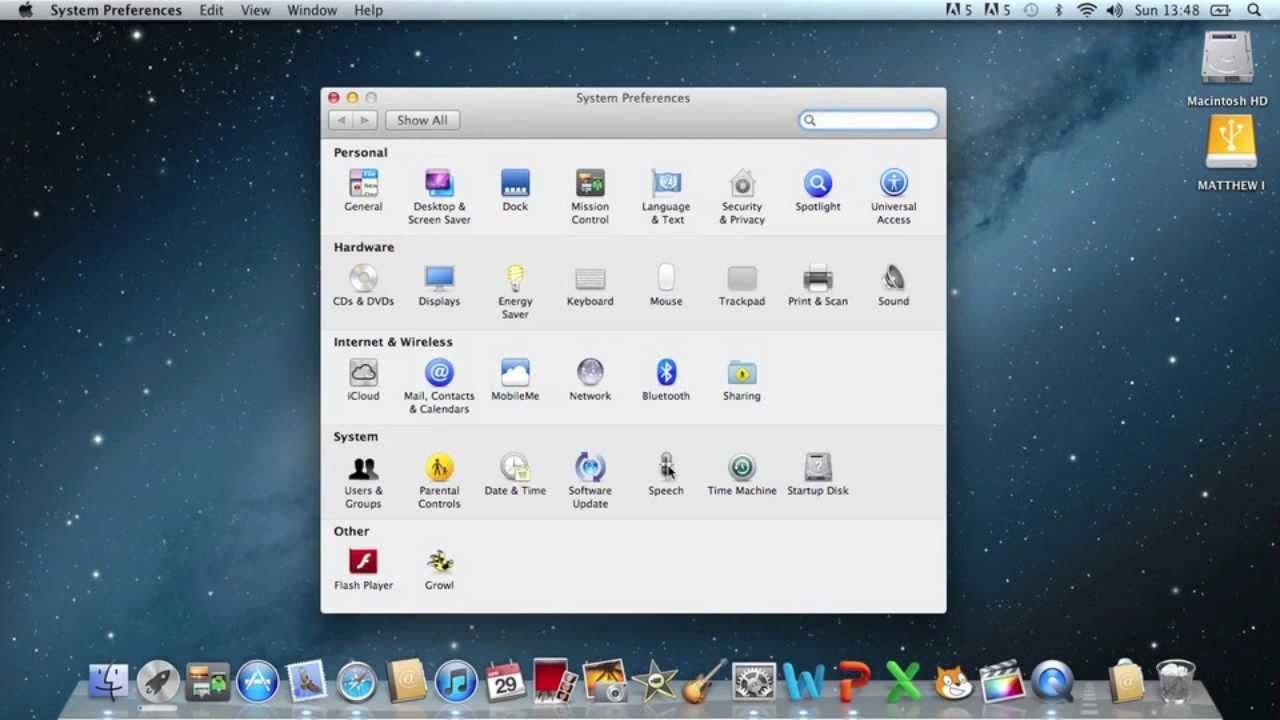This screenshot has width=1280, height=720.
Task: Go back with the left arrow button
Action: pyautogui.click(x=340, y=120)
